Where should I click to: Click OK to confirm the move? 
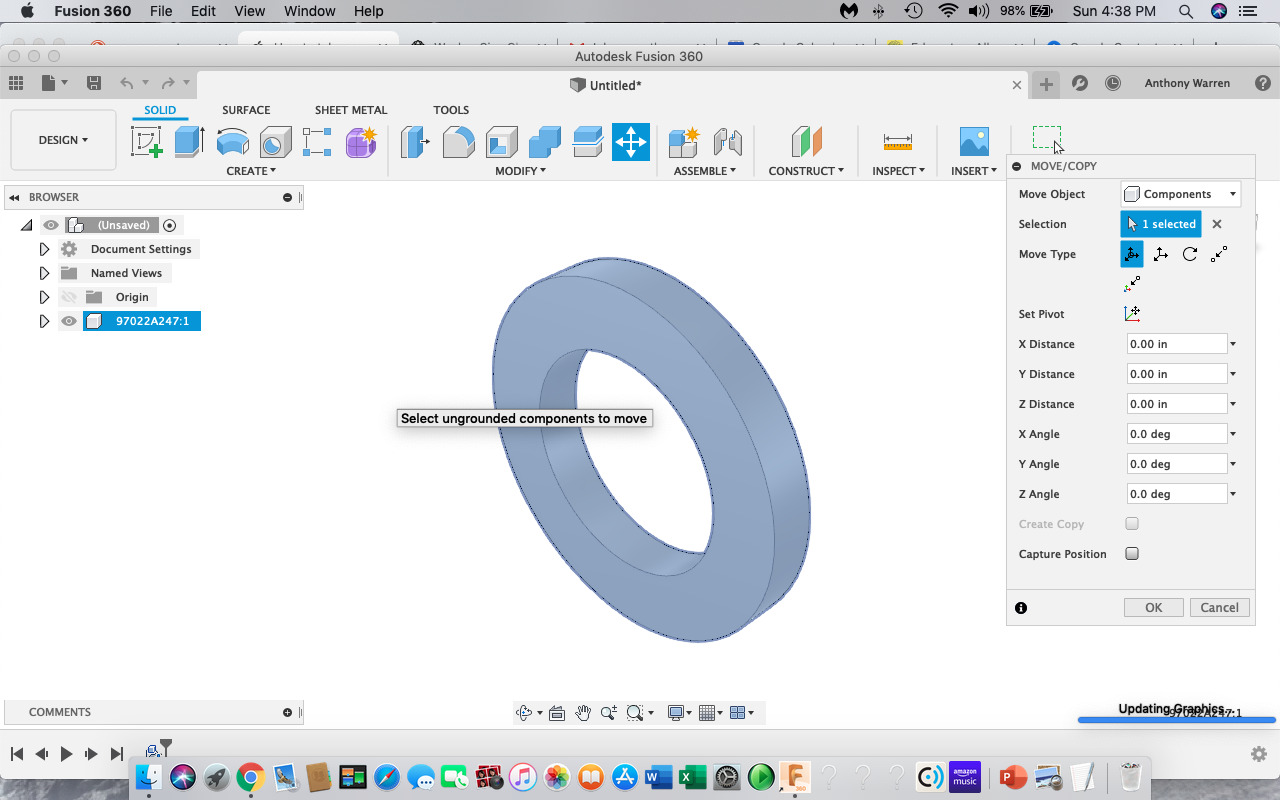click(1153, 607)
